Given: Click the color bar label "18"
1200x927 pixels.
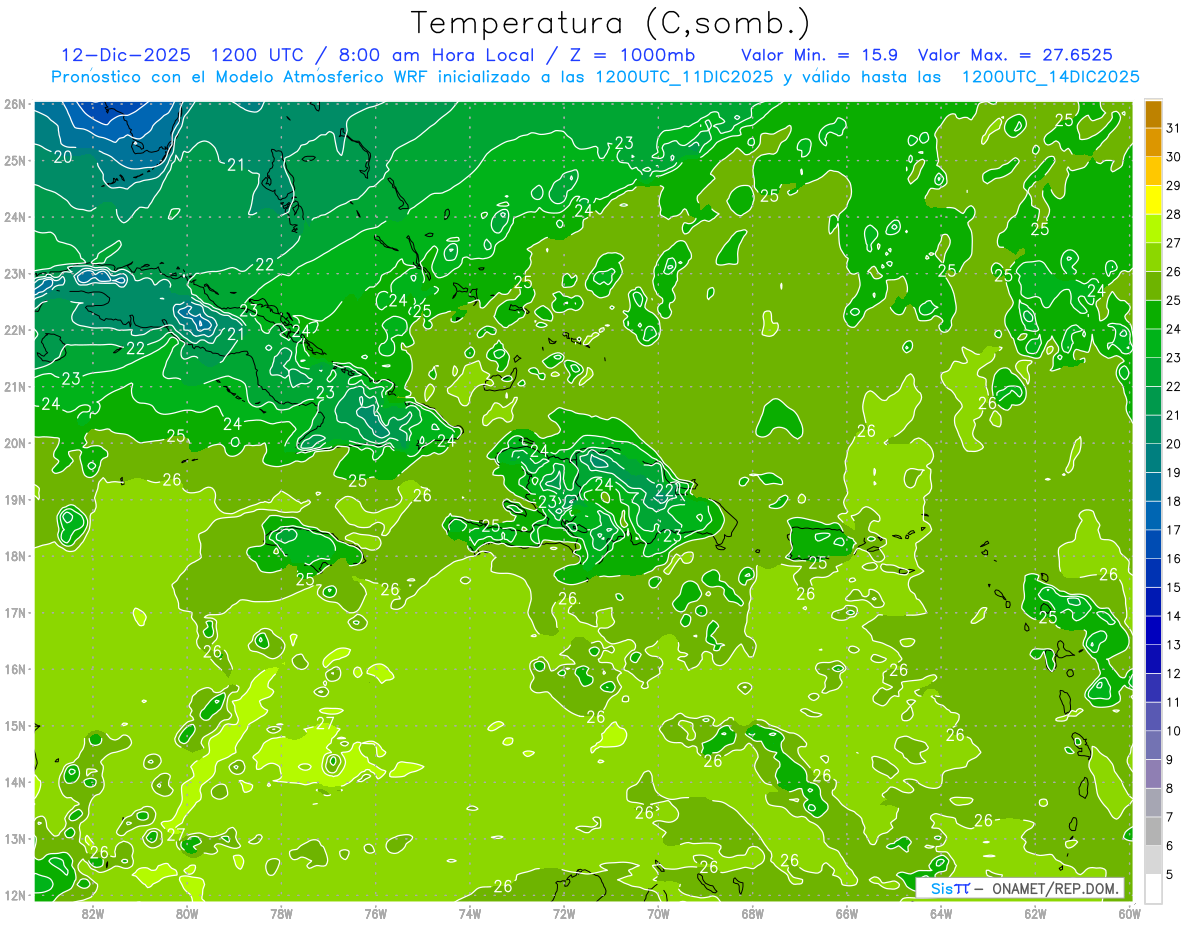Looking at the screenshot, I should point(1174,502).
